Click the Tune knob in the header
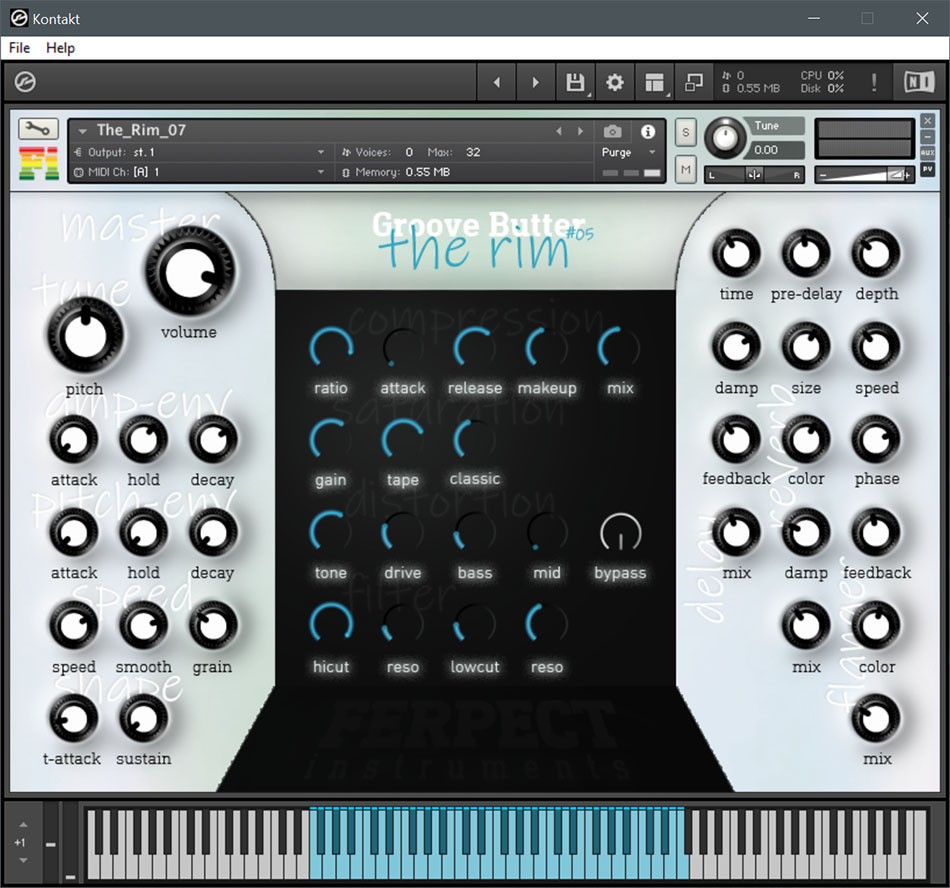This screenshot has width=950, height=888. [725, 138]
